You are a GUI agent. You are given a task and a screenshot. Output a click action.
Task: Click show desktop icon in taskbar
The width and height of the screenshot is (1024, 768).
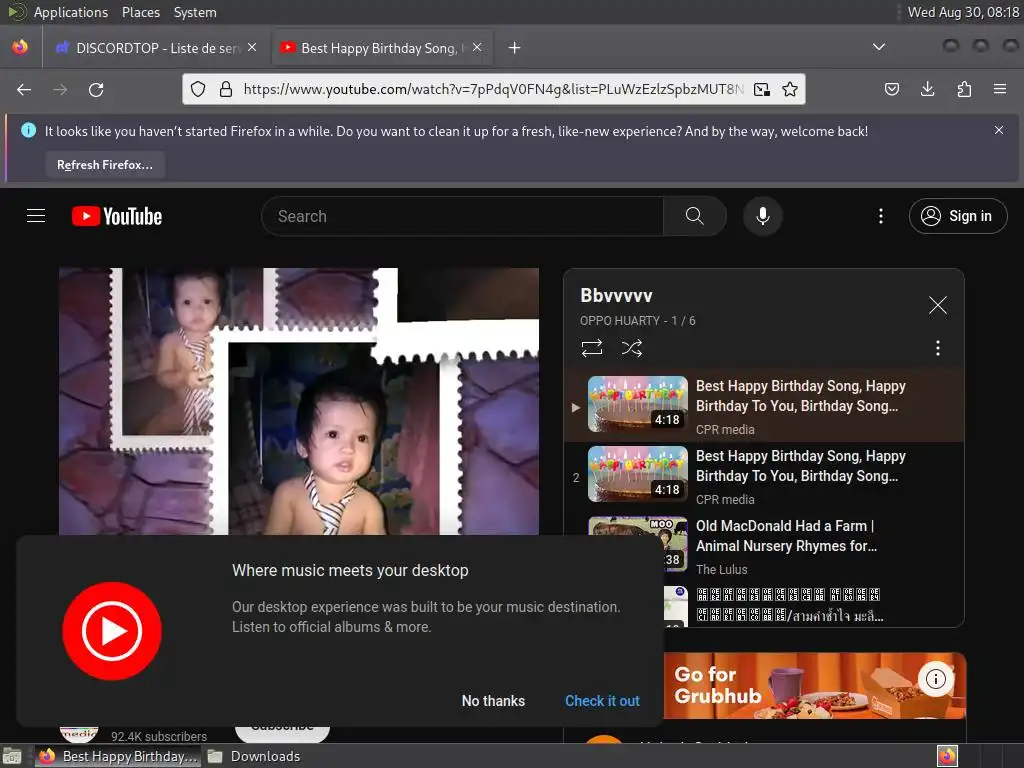pyautogui.click(x=12, y=756)
